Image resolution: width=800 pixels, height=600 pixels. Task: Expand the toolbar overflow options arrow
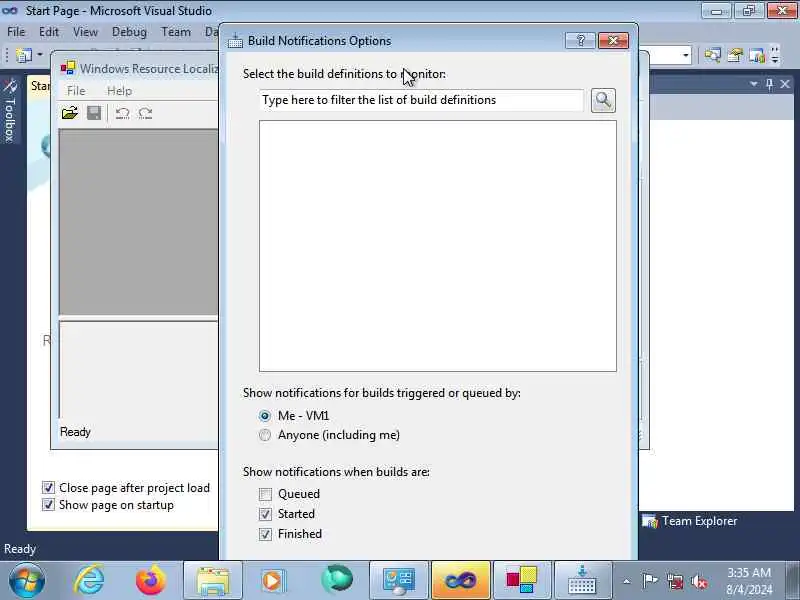click(776, 55)
